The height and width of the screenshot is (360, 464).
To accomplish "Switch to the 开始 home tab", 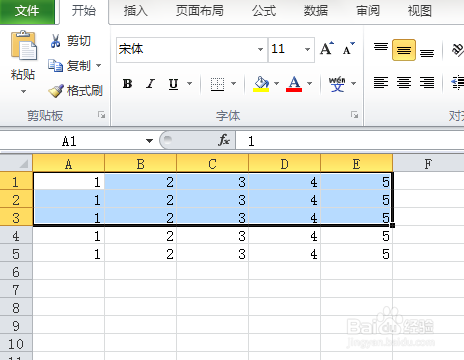I will [84, 11].
